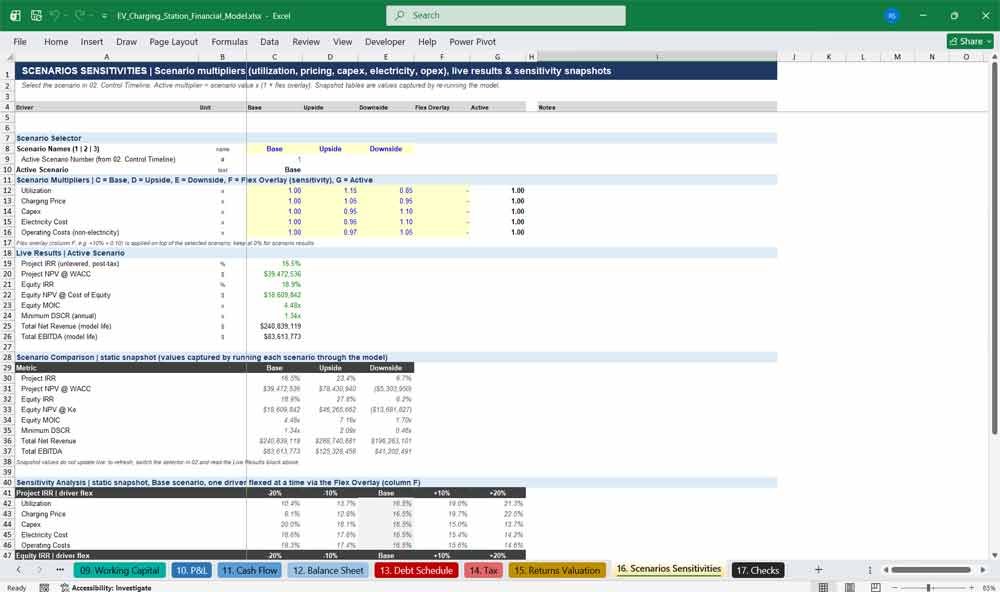The width and height of the screenshot is (1000, 592).
Task: Switch to 13. Debt Schedule sheet
Action: pos(416,570)
